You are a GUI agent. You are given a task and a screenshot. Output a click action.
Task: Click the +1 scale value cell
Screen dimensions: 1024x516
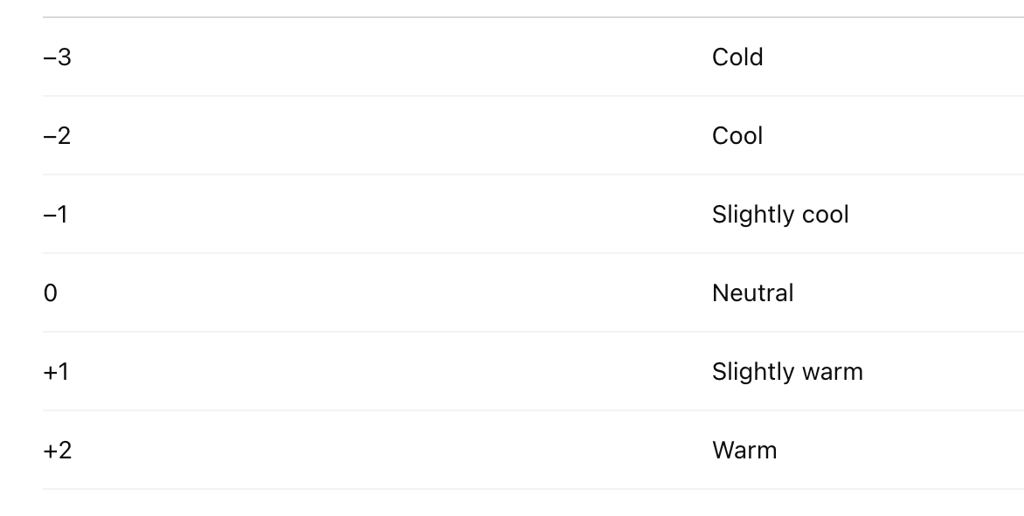(57, 372)
